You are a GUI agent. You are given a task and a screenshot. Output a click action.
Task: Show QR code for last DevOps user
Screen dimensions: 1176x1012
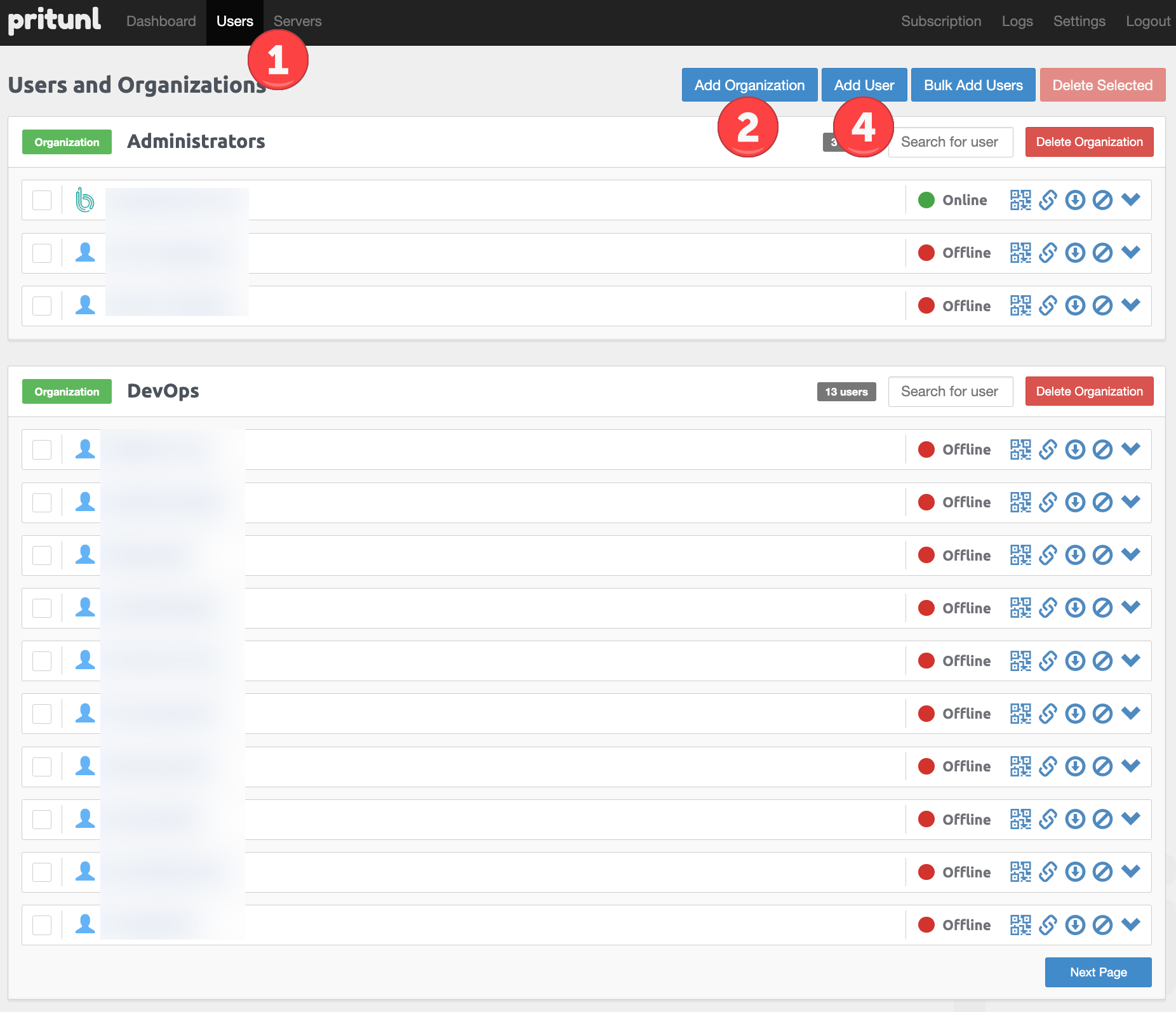(1020, 925)
